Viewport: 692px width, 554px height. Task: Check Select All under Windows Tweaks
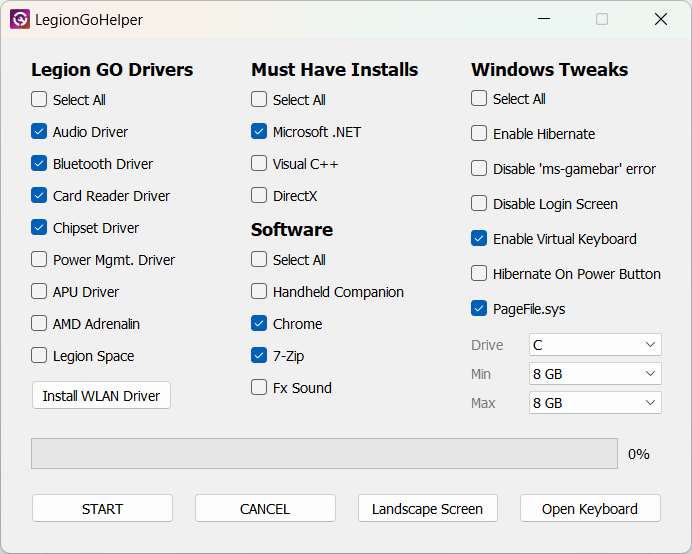pos(479,98)
